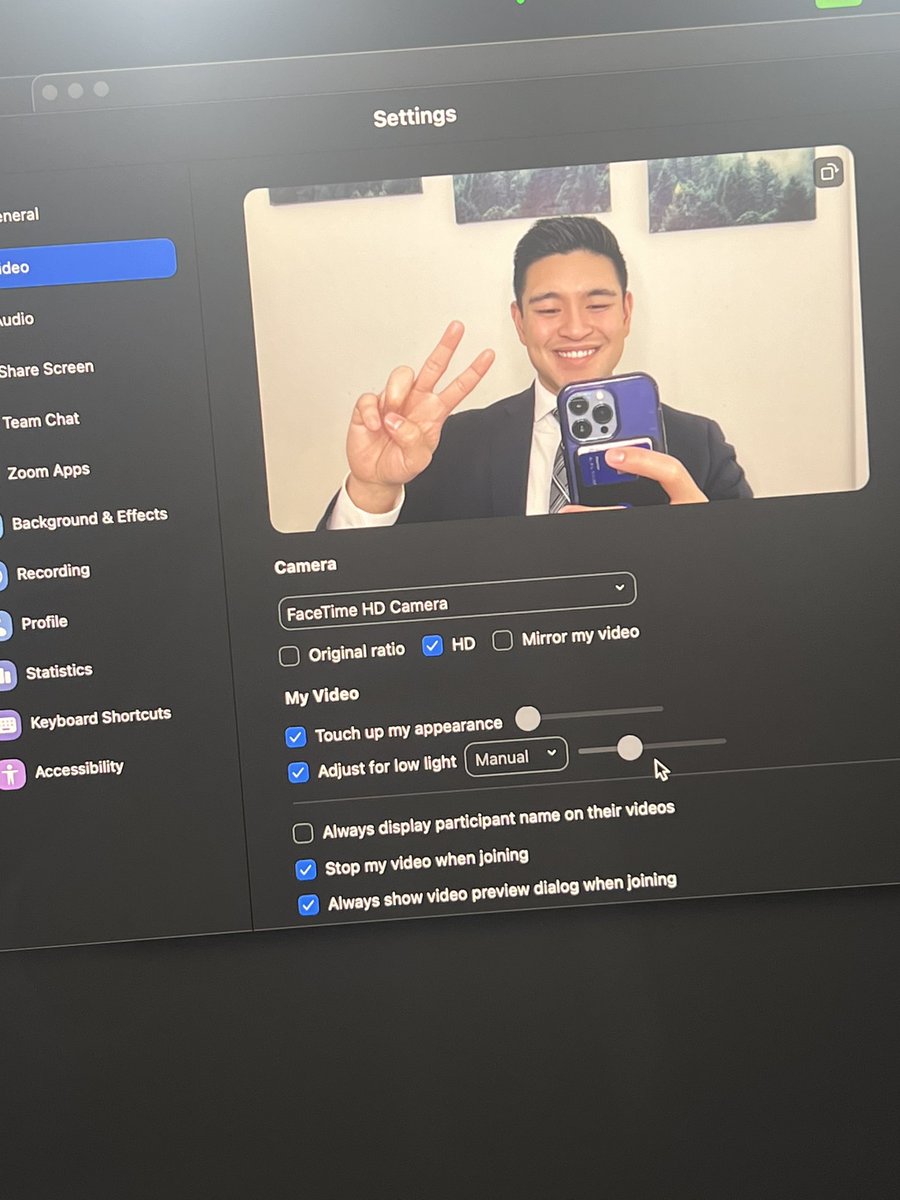900x1200 pixels.
Task: Uncheck Stop my video when joining
Action: (x=305, y=869)
